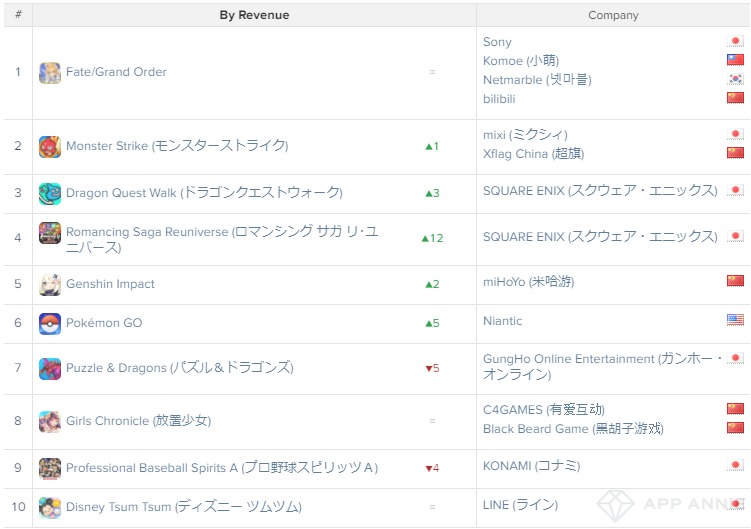Open the Niantic company link

click(502, 321)
